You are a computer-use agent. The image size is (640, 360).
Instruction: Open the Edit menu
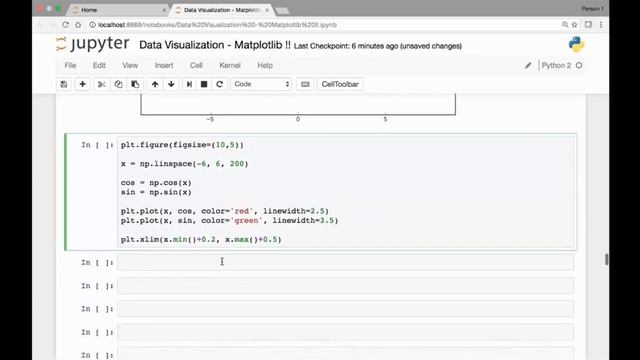(99, 65)
